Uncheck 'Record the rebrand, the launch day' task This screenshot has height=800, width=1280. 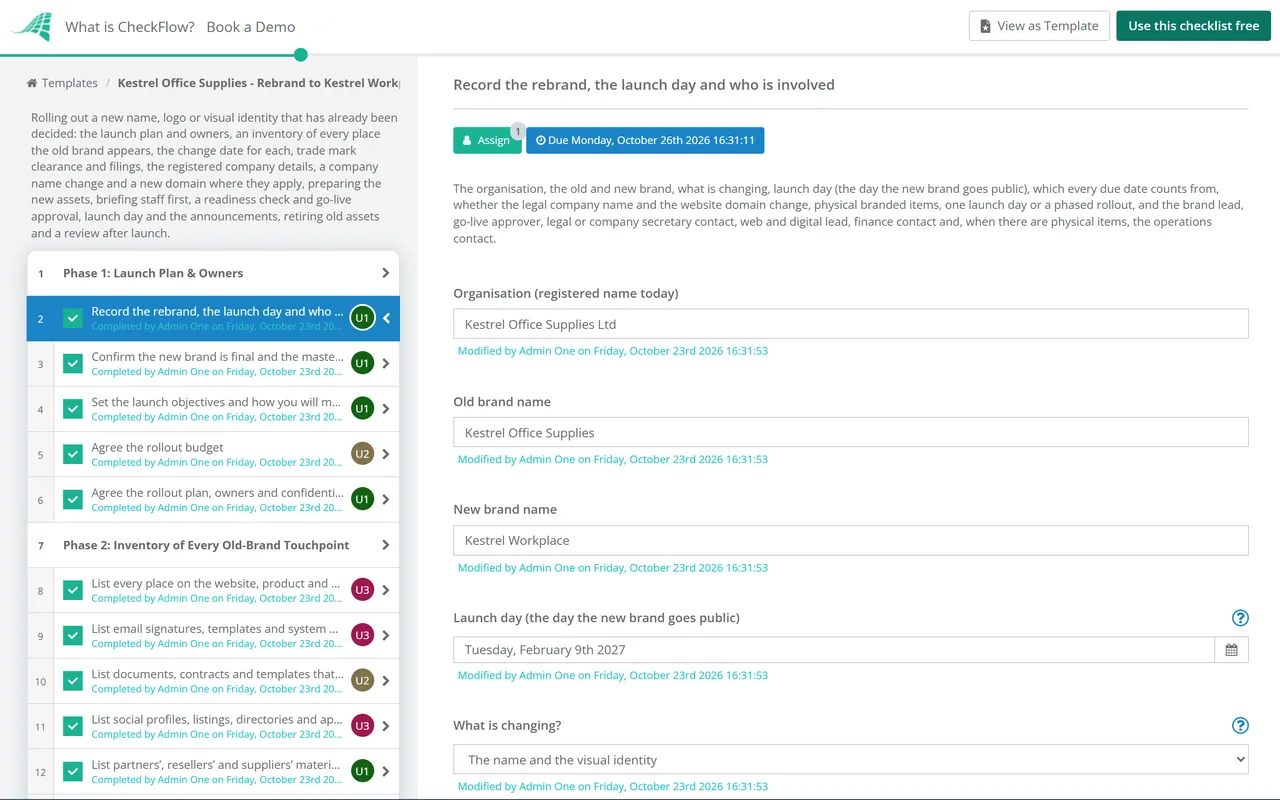click(73, 318)
